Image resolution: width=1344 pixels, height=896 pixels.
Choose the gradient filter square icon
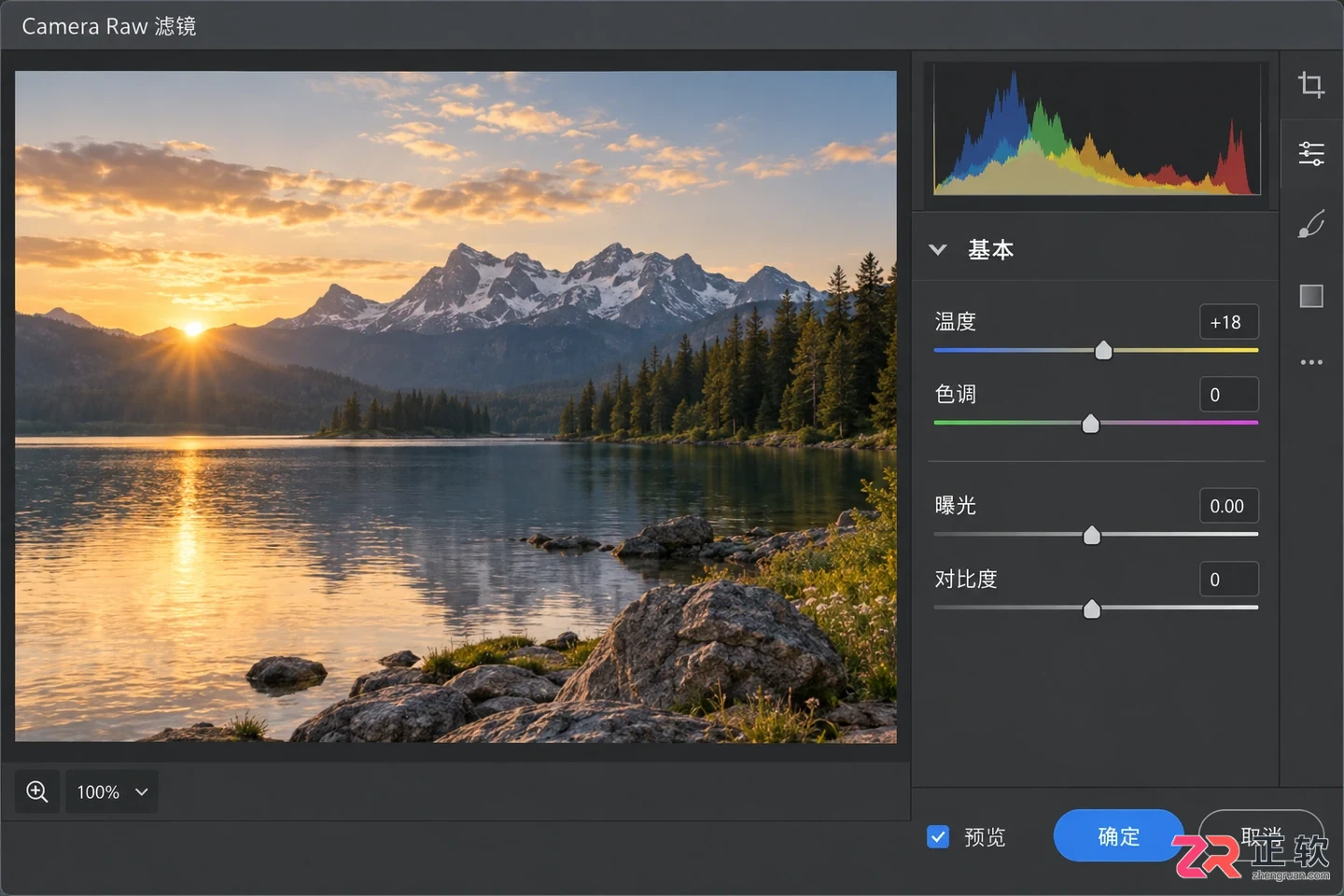click(x=1311, y=296)
